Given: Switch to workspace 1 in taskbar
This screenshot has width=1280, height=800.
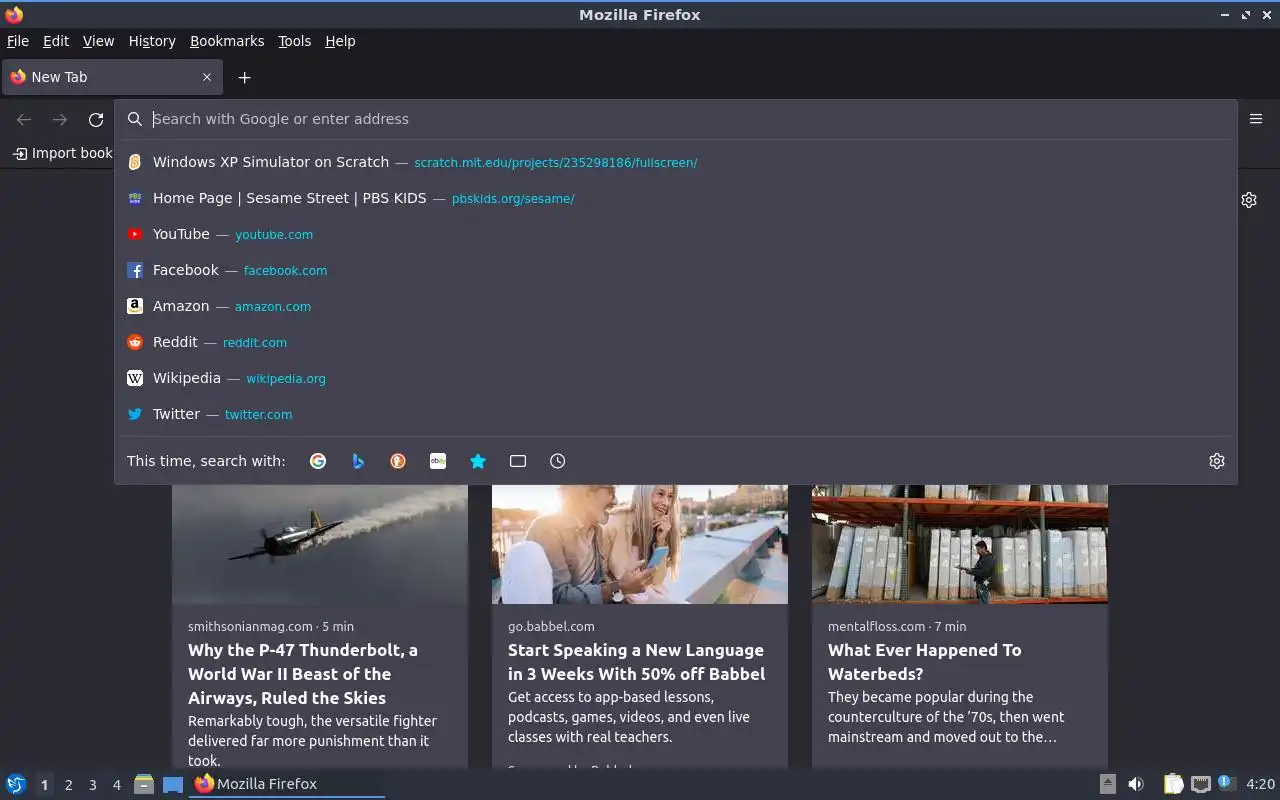Looking at the screenshot, I should [44, 785].
